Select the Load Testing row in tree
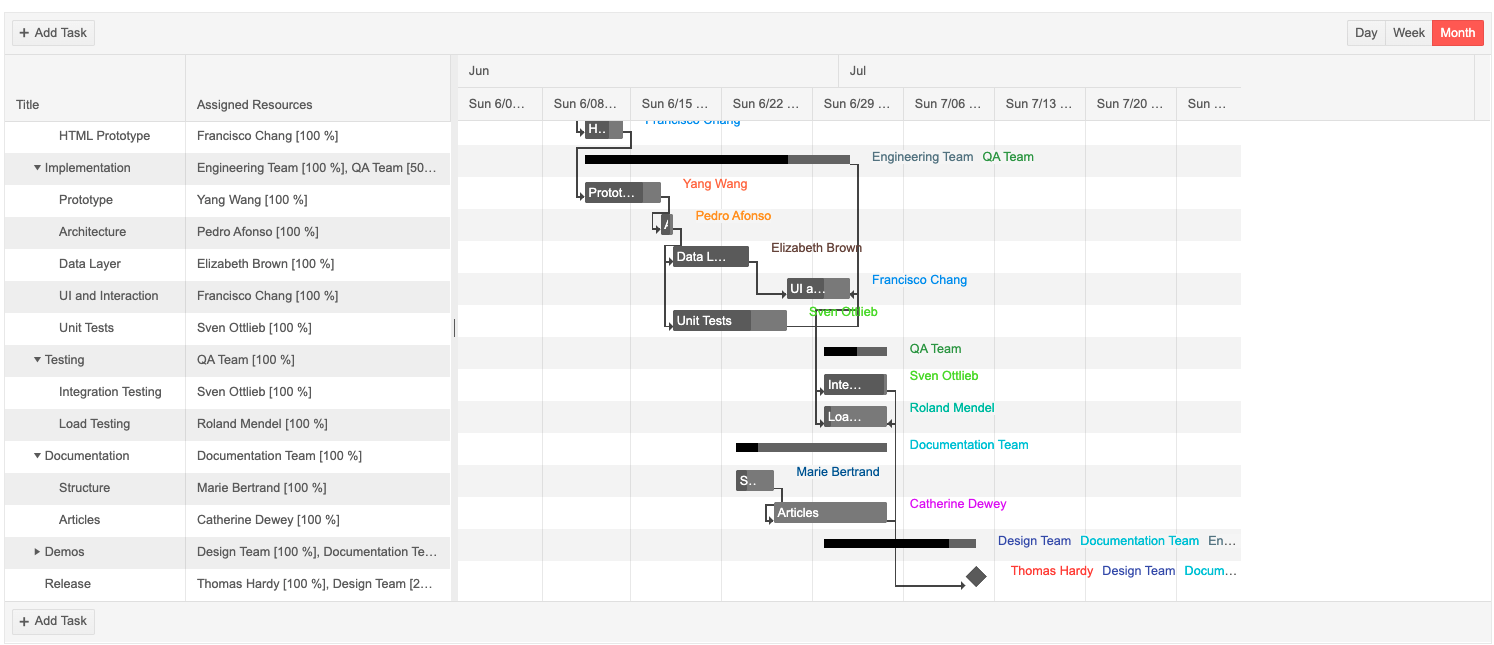The image size is (1494, 645). [x=228, y=424]
